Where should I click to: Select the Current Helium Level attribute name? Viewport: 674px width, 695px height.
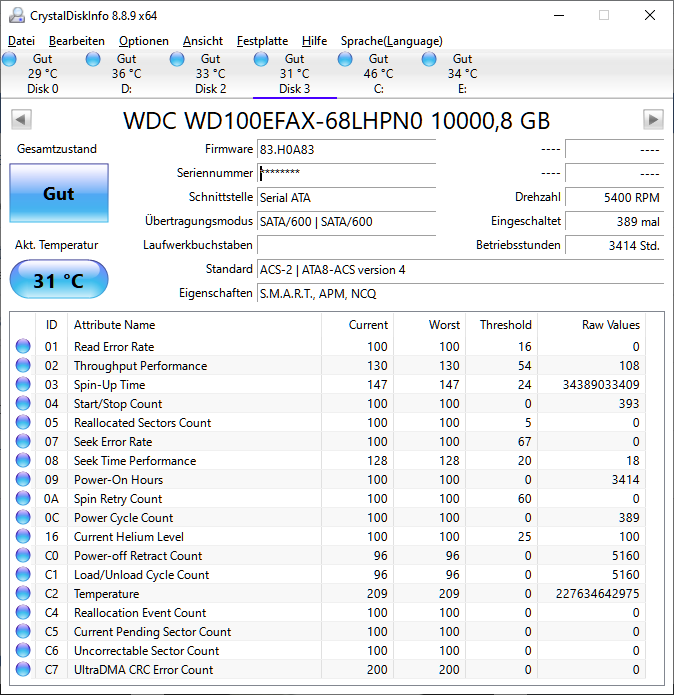tap(129, 536)
